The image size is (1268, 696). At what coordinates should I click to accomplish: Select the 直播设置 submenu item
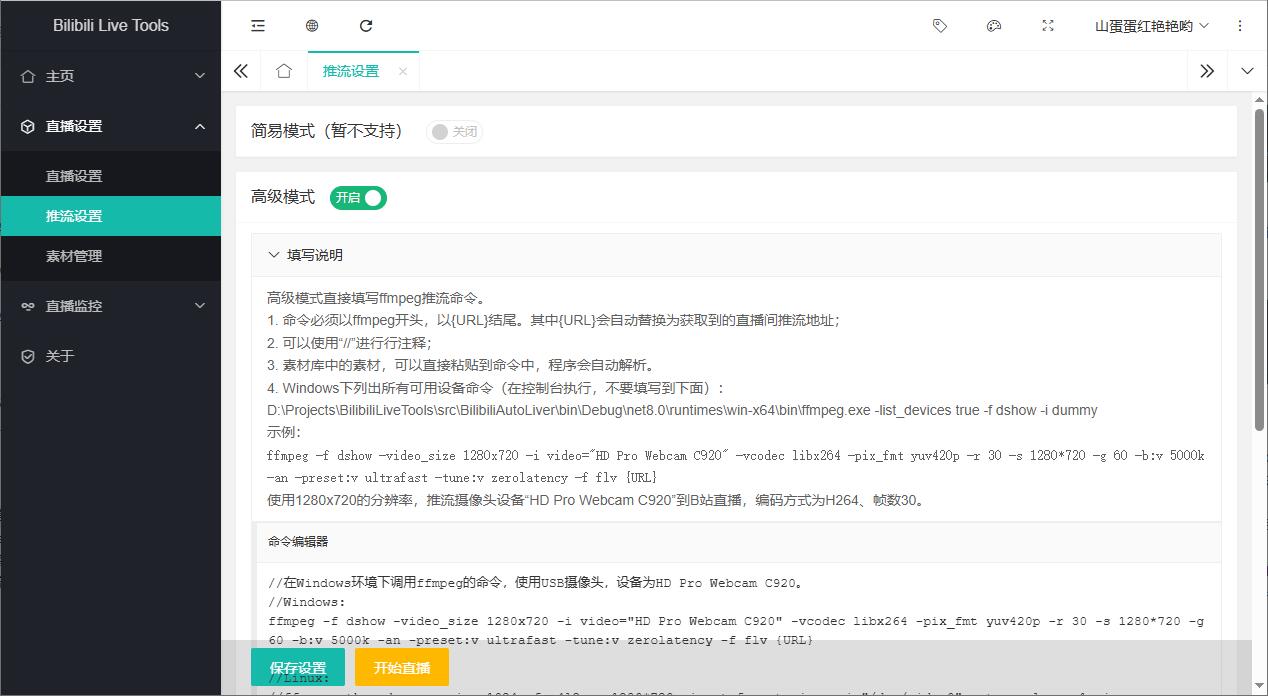[110, 176]
